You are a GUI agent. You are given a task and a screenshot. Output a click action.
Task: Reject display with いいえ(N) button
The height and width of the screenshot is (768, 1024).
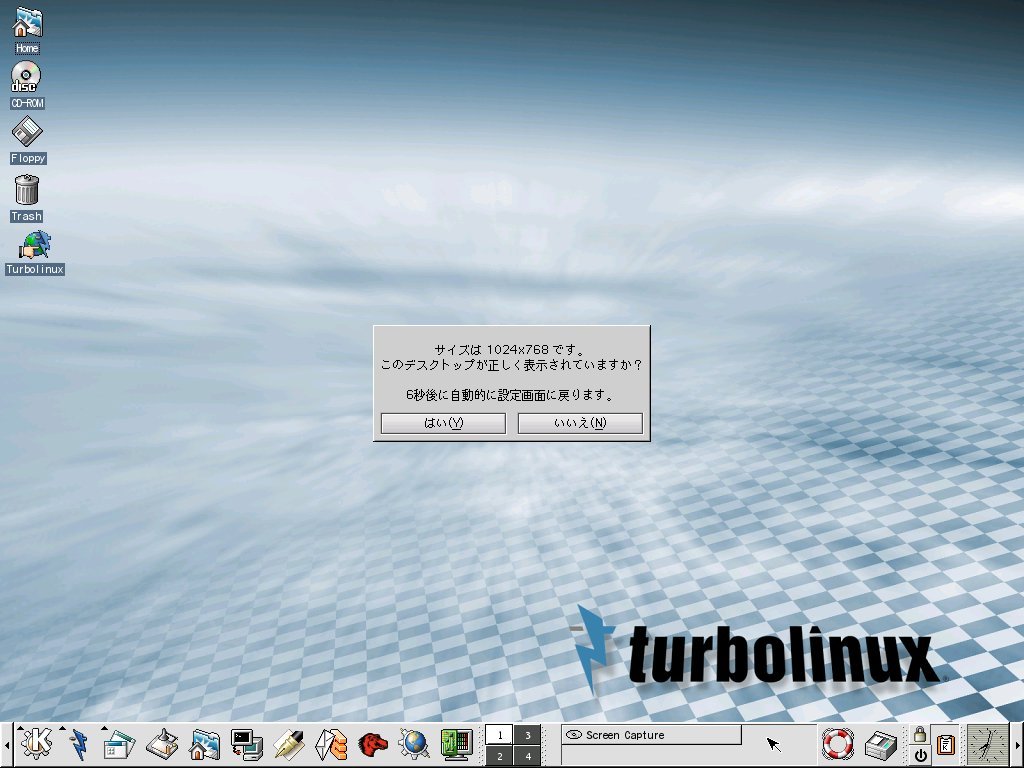[580, 423]
